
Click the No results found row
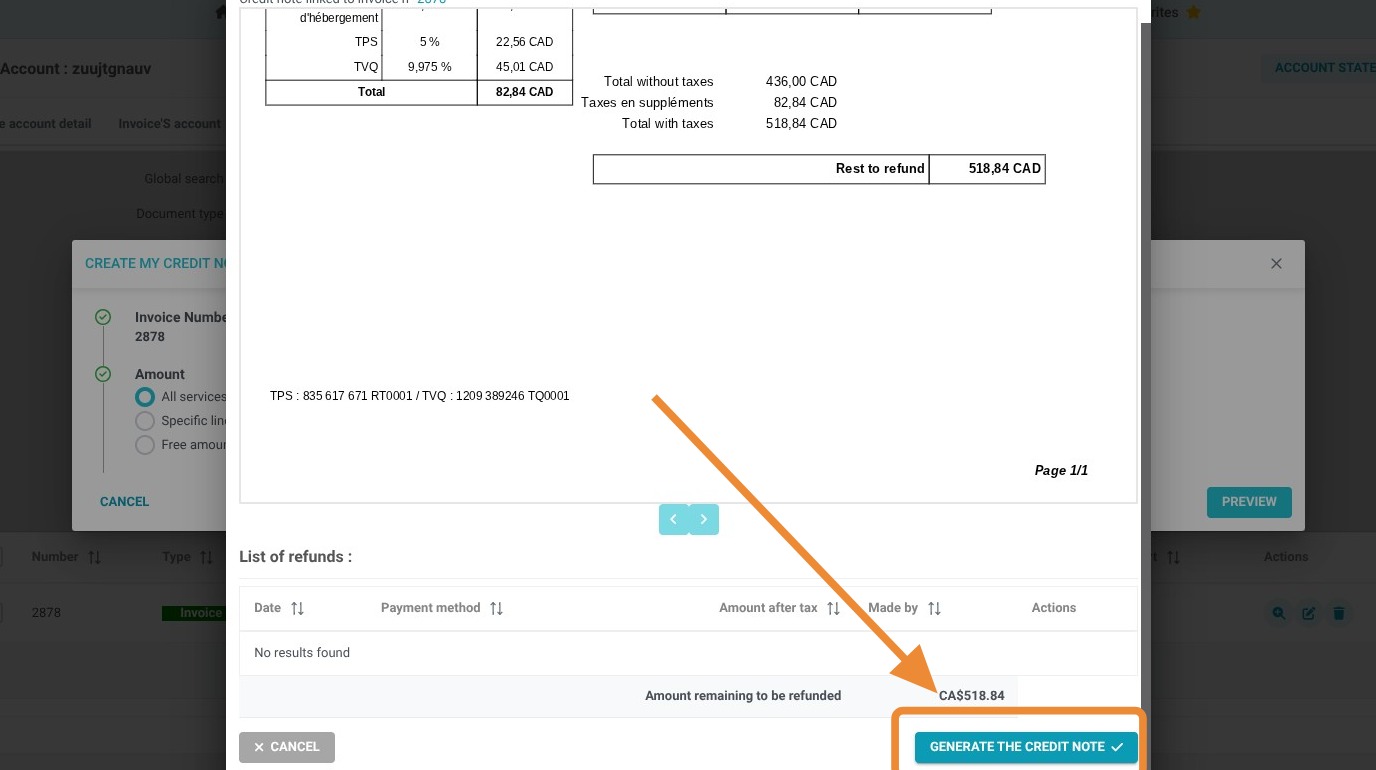tap(688, 653)
